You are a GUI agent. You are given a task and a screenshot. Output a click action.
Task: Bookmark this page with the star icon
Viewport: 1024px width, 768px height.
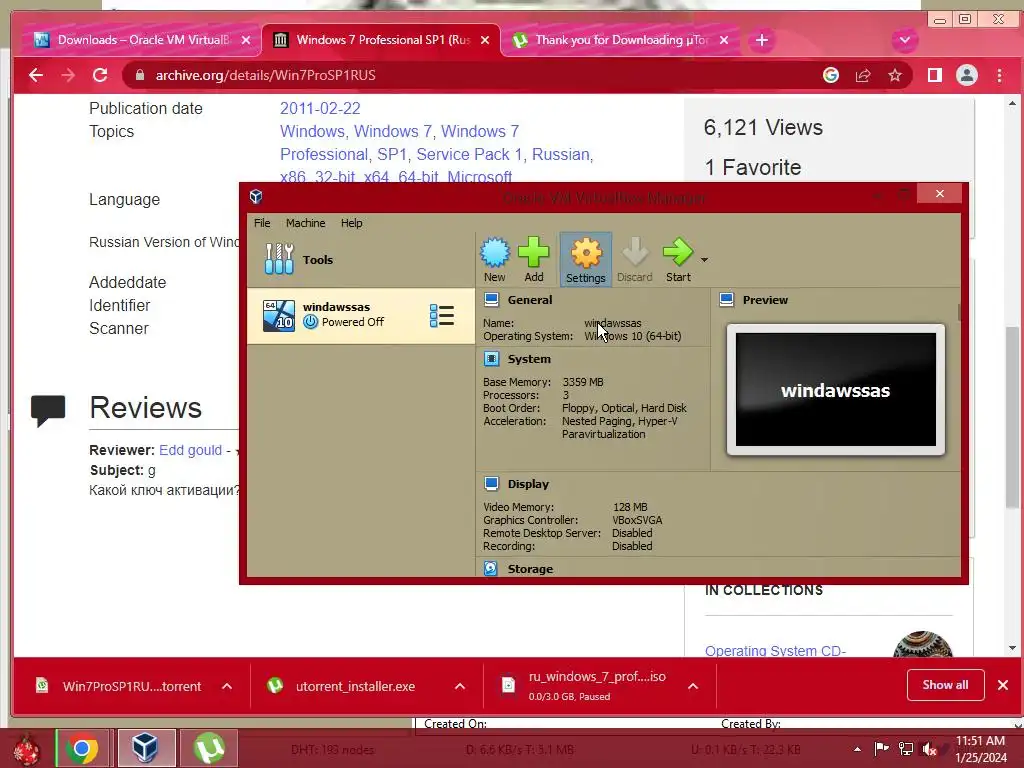point(895,75)
